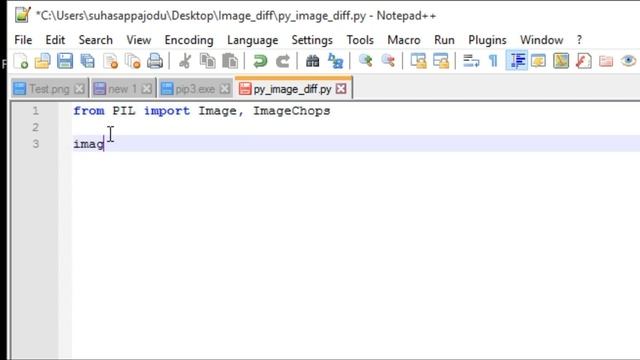This screenshot has height=360, width=640.
Task: Click the Save All icon
Action: [x=87, y=61]
